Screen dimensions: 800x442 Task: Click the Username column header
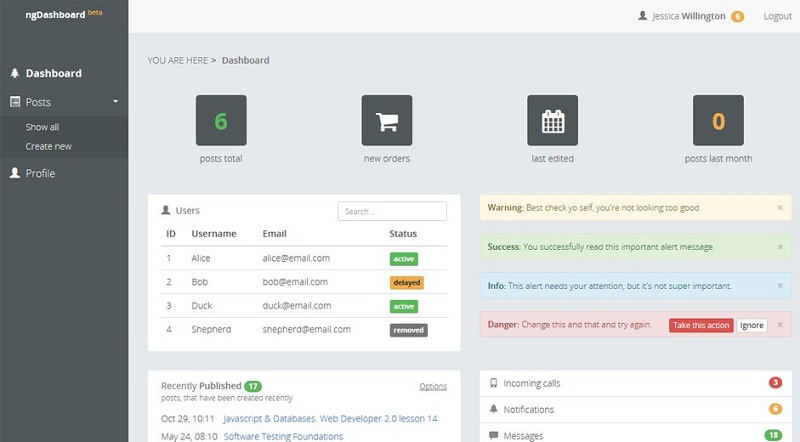point(214,234)
